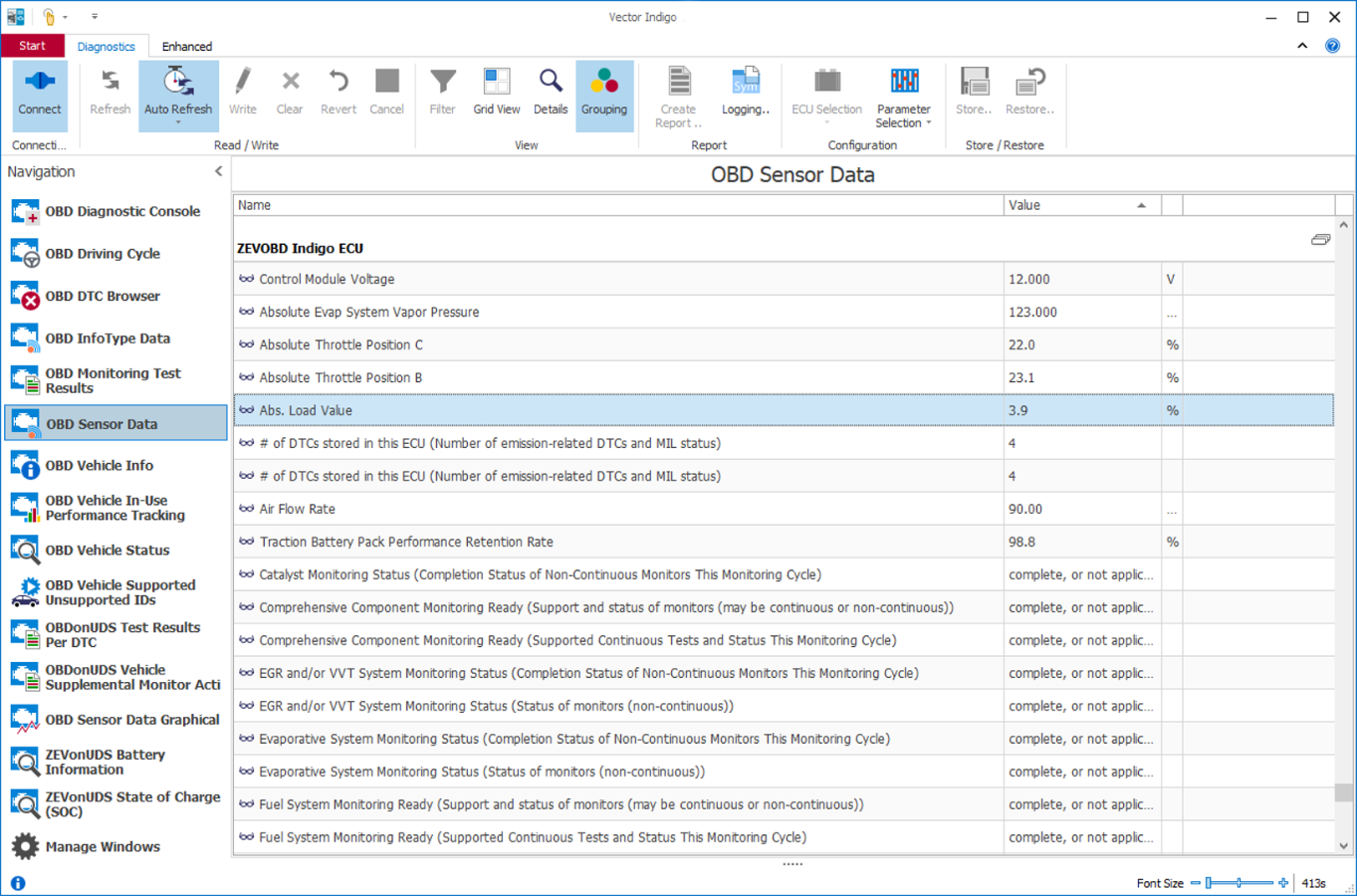The image size is (1357, 896).
Task: Open OBD Diagnostic Console
Action: pos(116,211)
